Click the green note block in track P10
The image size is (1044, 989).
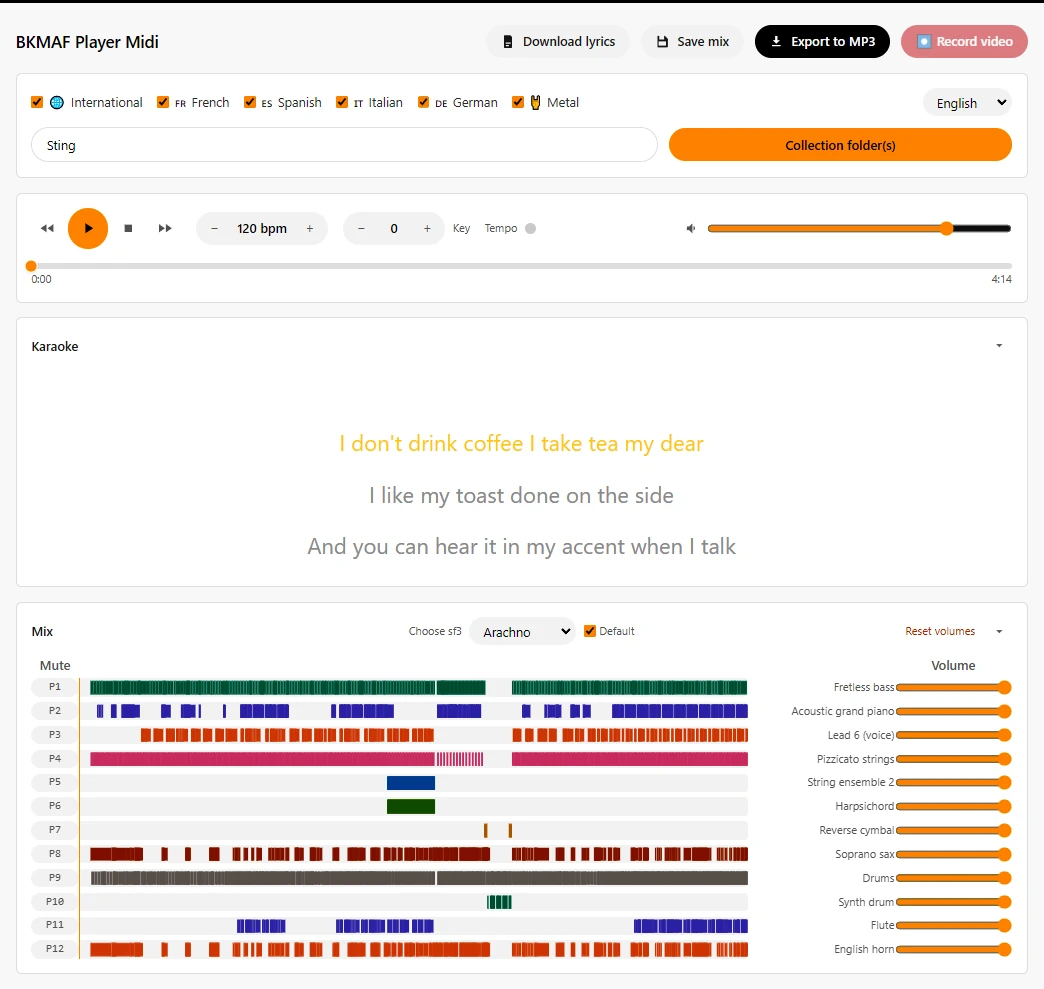pos(499,902)
